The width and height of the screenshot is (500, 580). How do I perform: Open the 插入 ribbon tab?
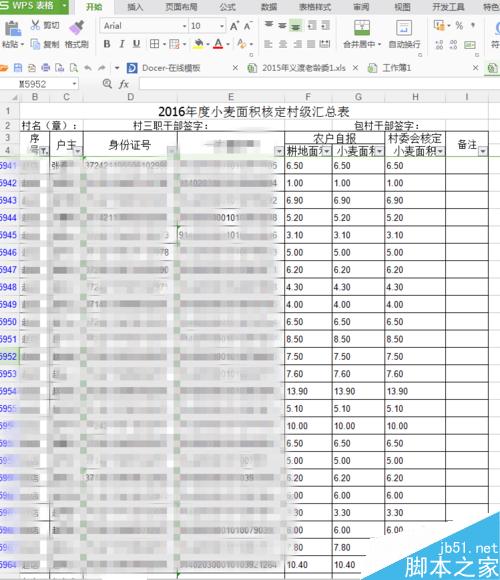(x=135, y=7)
